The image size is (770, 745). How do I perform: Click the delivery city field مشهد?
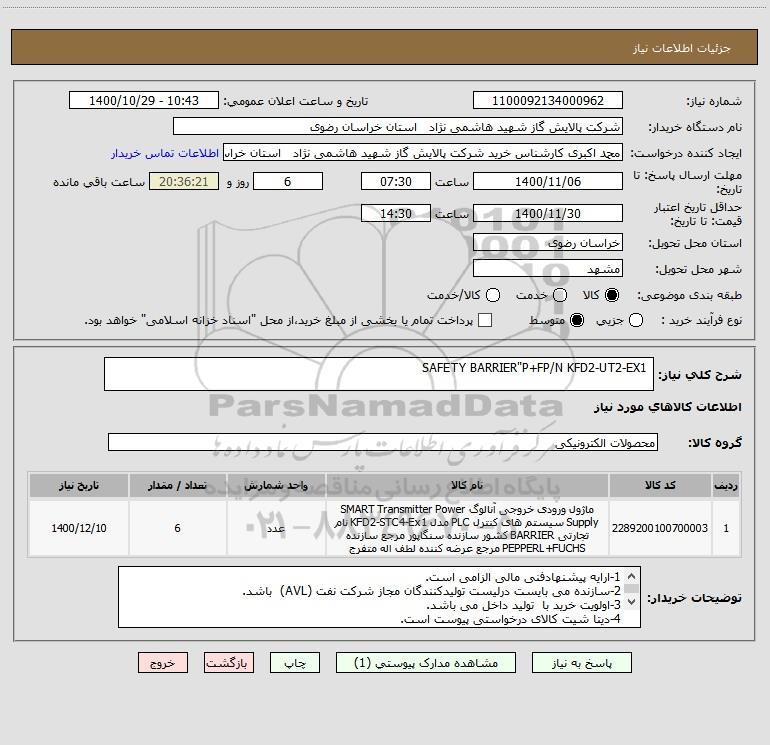(548, 268)
